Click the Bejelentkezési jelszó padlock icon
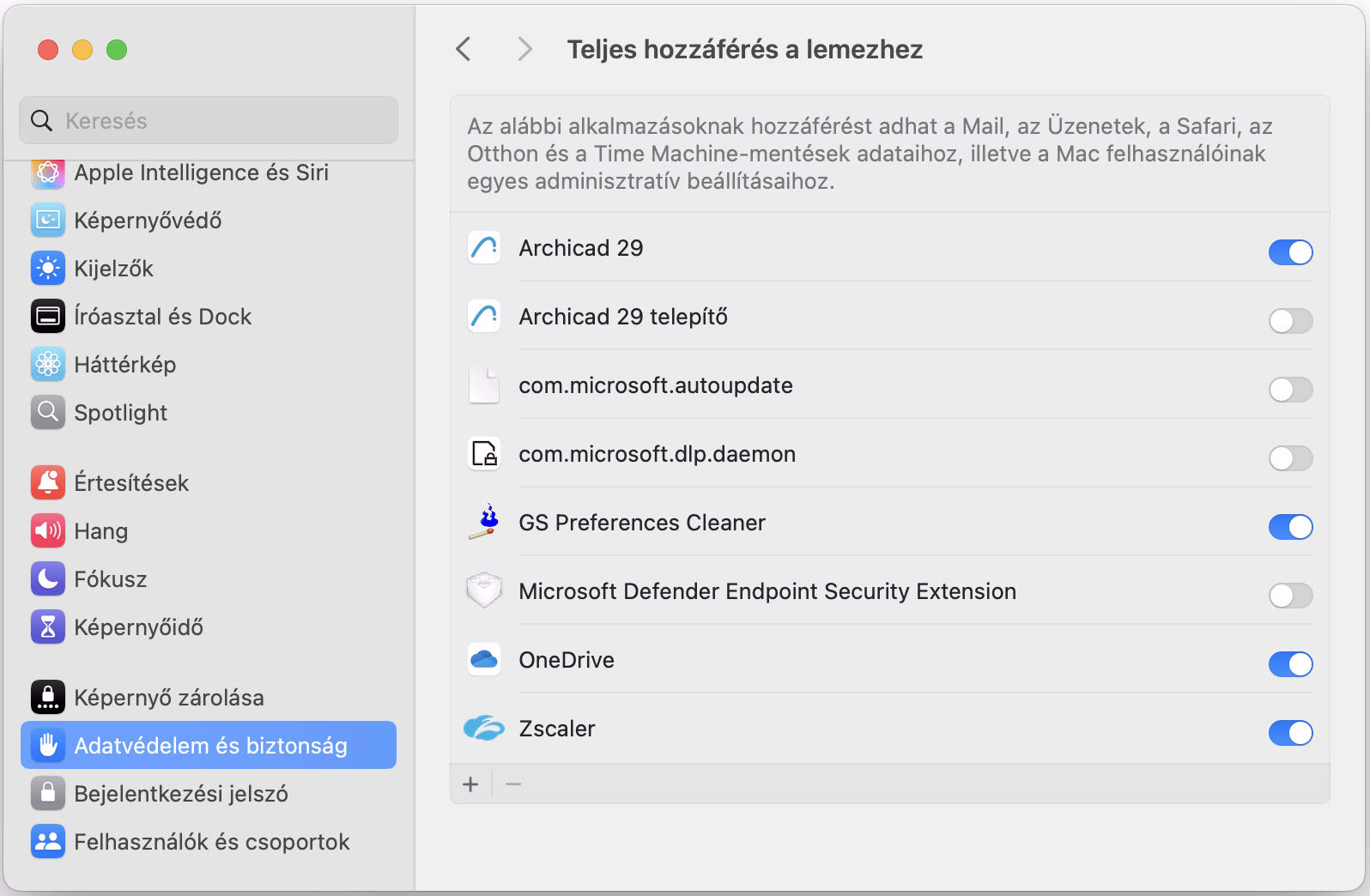This screenshot has height=896, width=1370. pyautogui.click(x=48, y=794)
